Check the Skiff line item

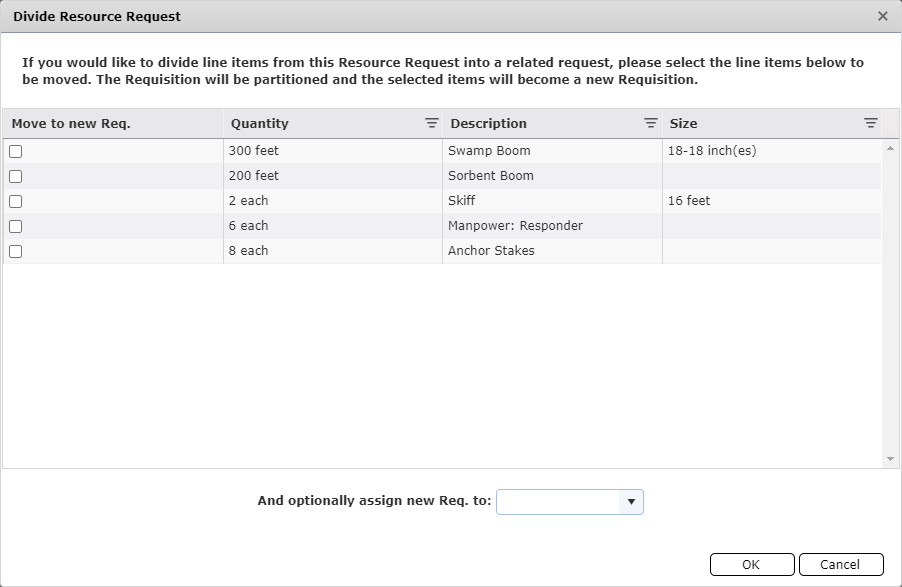click(x=13, y=200)
